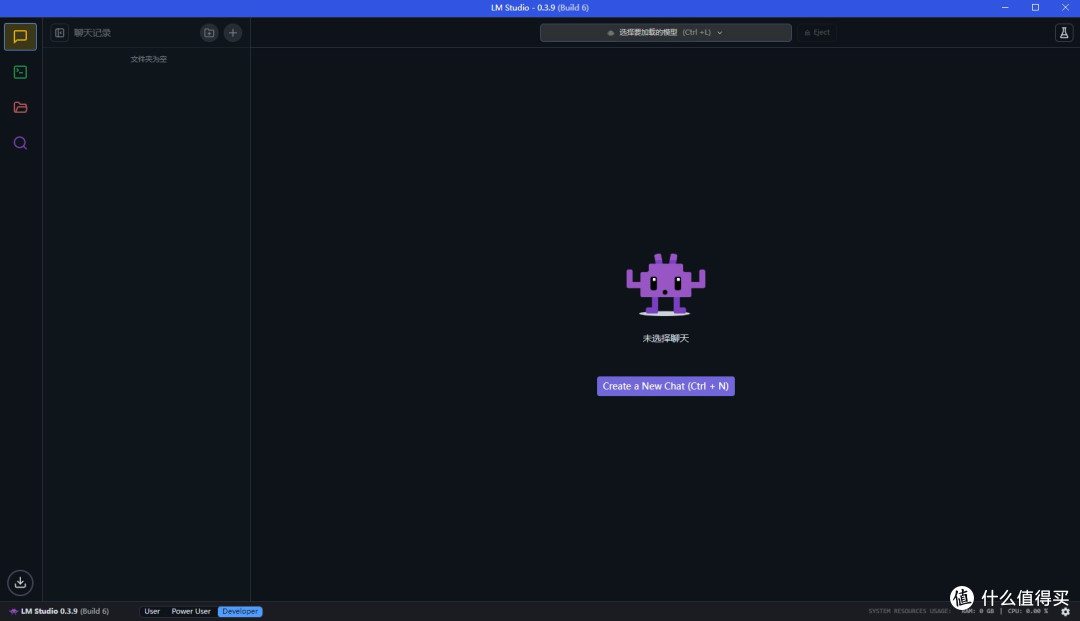Click Create a New Chat button
The image size is (1080, 621).
665,386
